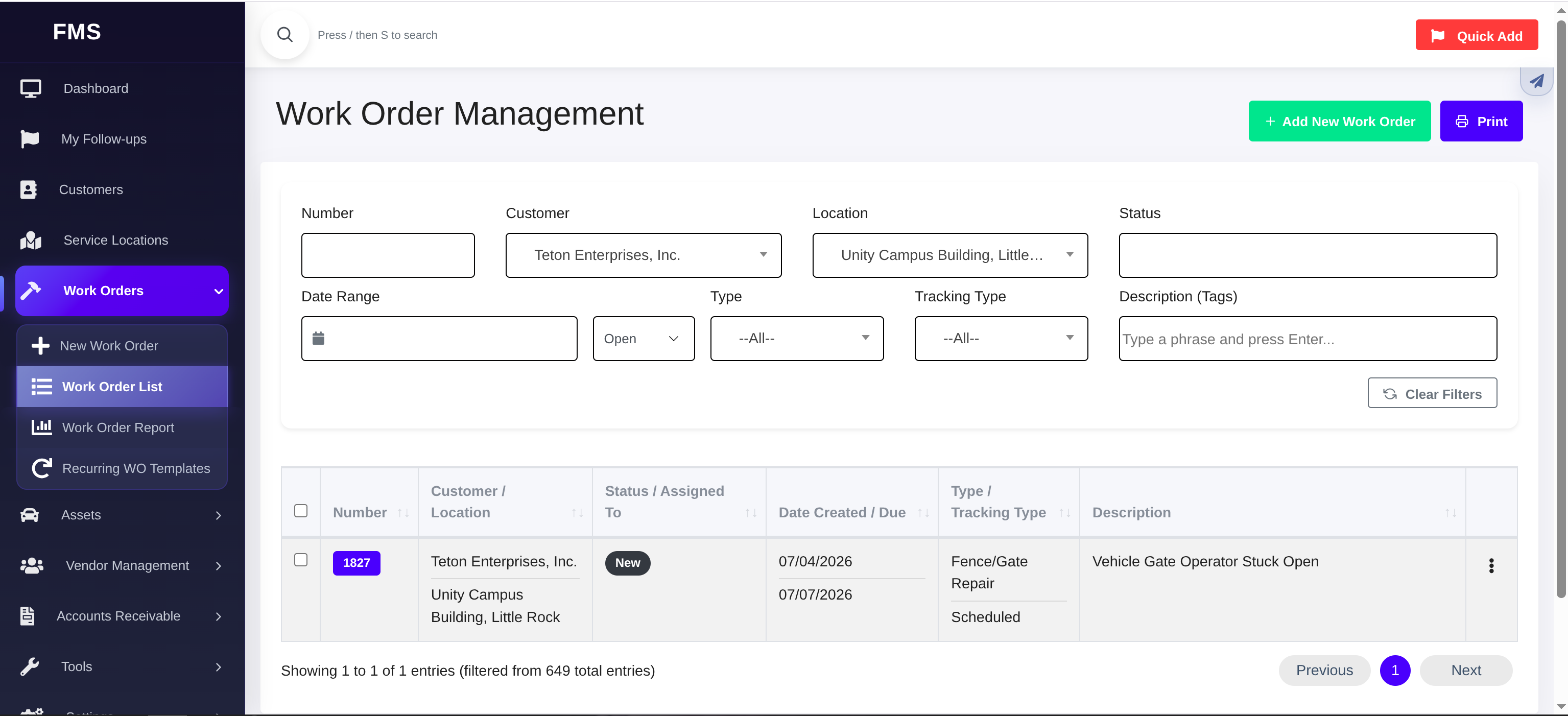Click the calendar icon in Date Range field
1568x716 pixels.
pyautogui.click(x=318, y=339)
